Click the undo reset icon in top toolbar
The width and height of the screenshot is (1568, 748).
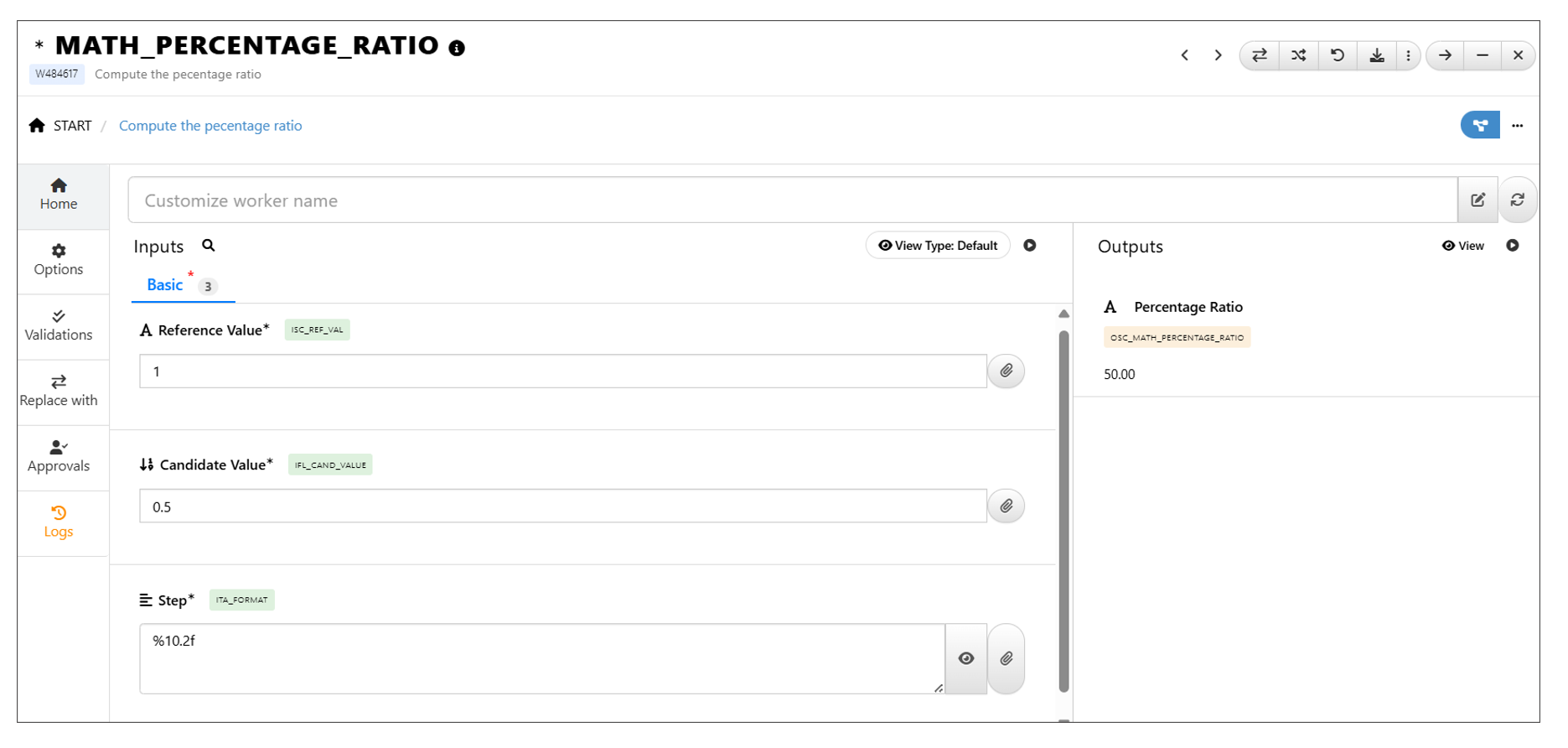point(1338,55)
